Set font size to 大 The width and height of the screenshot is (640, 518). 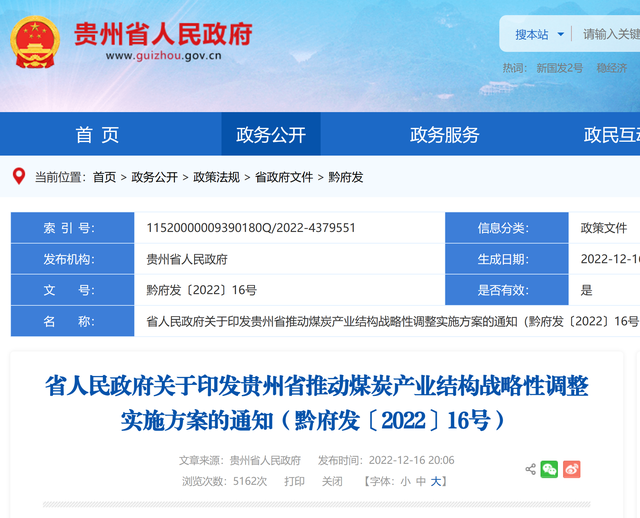pos(436,481)
